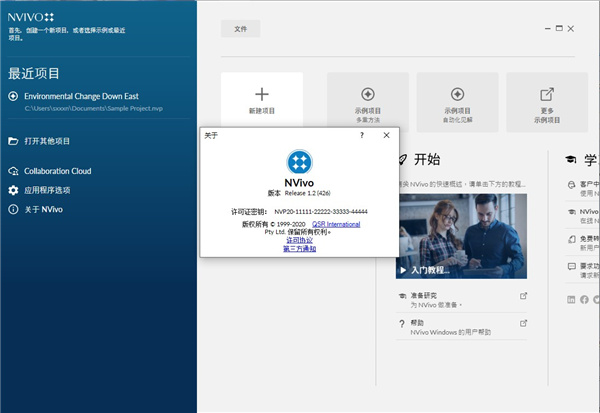Open the 许可协议 link
Viewport: 600px width, 413px height.
point(299,241)
